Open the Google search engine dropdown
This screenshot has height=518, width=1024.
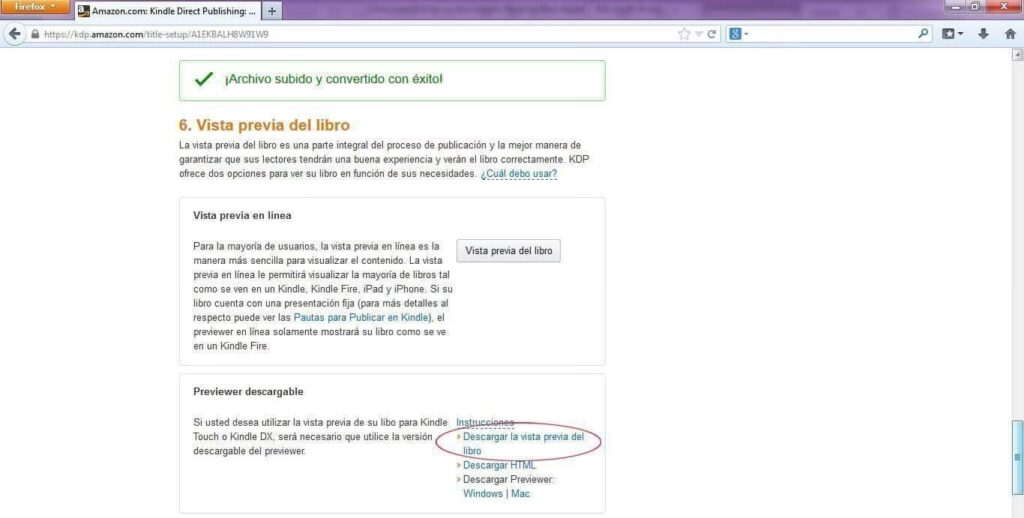(x=739, y=33)
